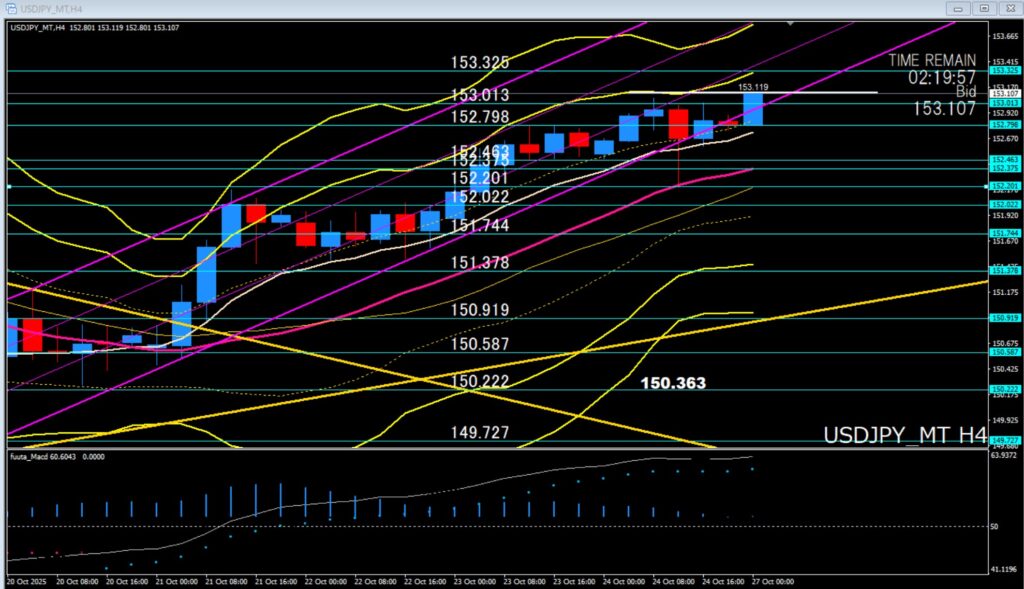The height and width of the screenshot is (589, 1024).
Task: Click the 151.378 cyan price tag on axis
Action: tap(1004, 270)
